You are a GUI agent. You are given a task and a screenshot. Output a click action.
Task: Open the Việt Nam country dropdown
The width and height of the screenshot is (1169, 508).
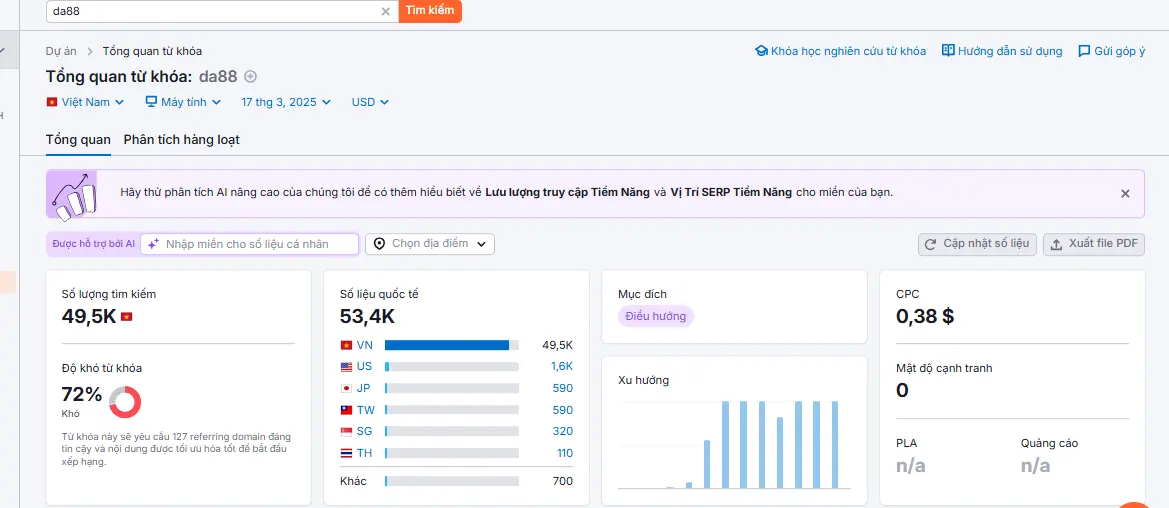pyautogui.click(x=85, y=102)
